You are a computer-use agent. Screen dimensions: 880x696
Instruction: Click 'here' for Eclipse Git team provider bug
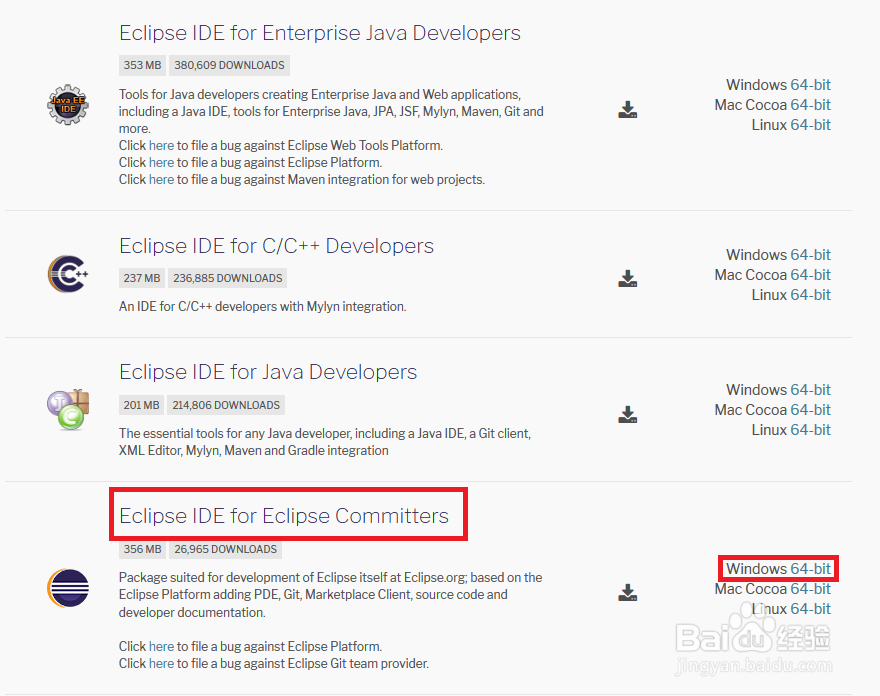point(162,663)
